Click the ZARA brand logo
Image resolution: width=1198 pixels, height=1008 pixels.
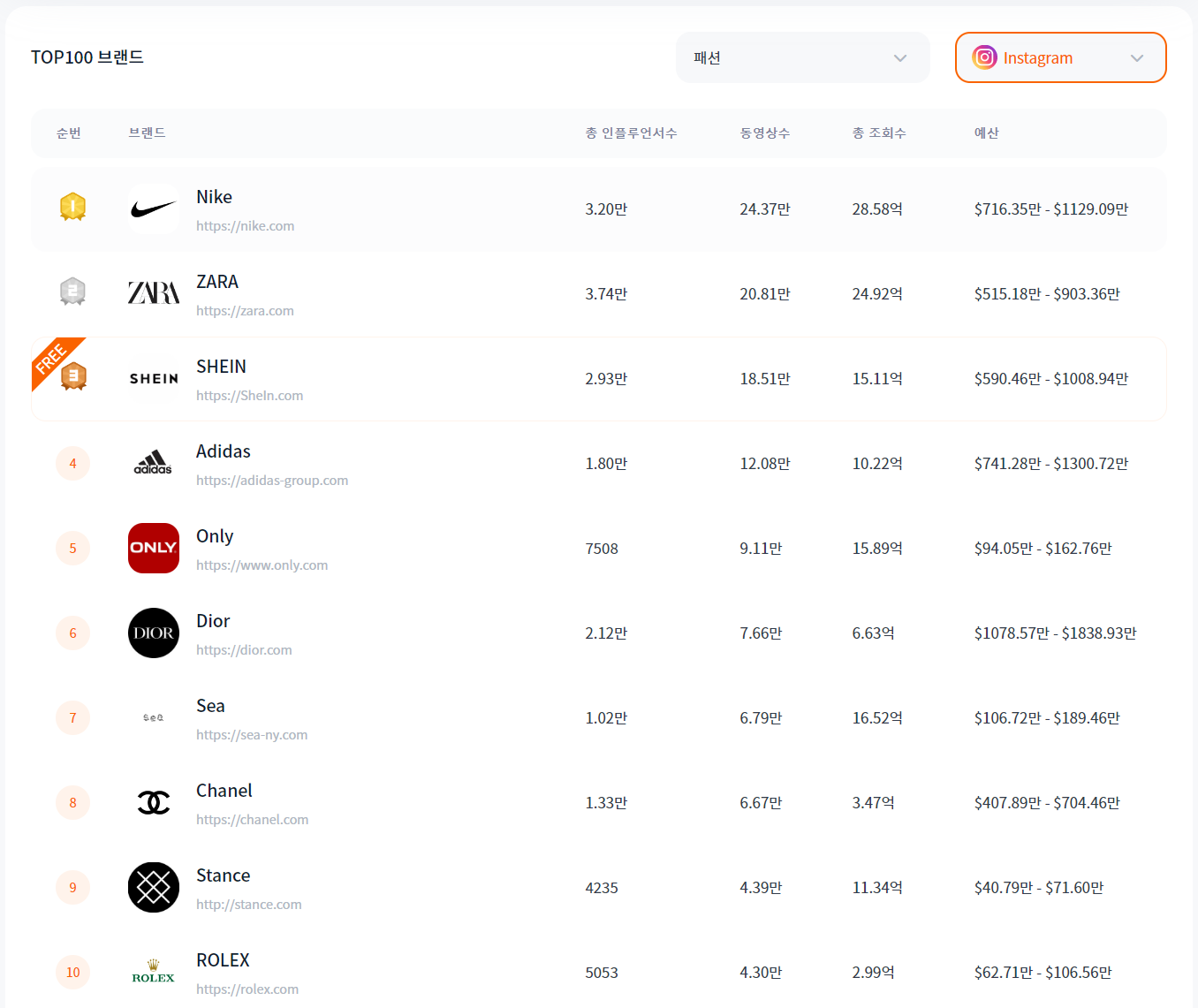[154, 294]
